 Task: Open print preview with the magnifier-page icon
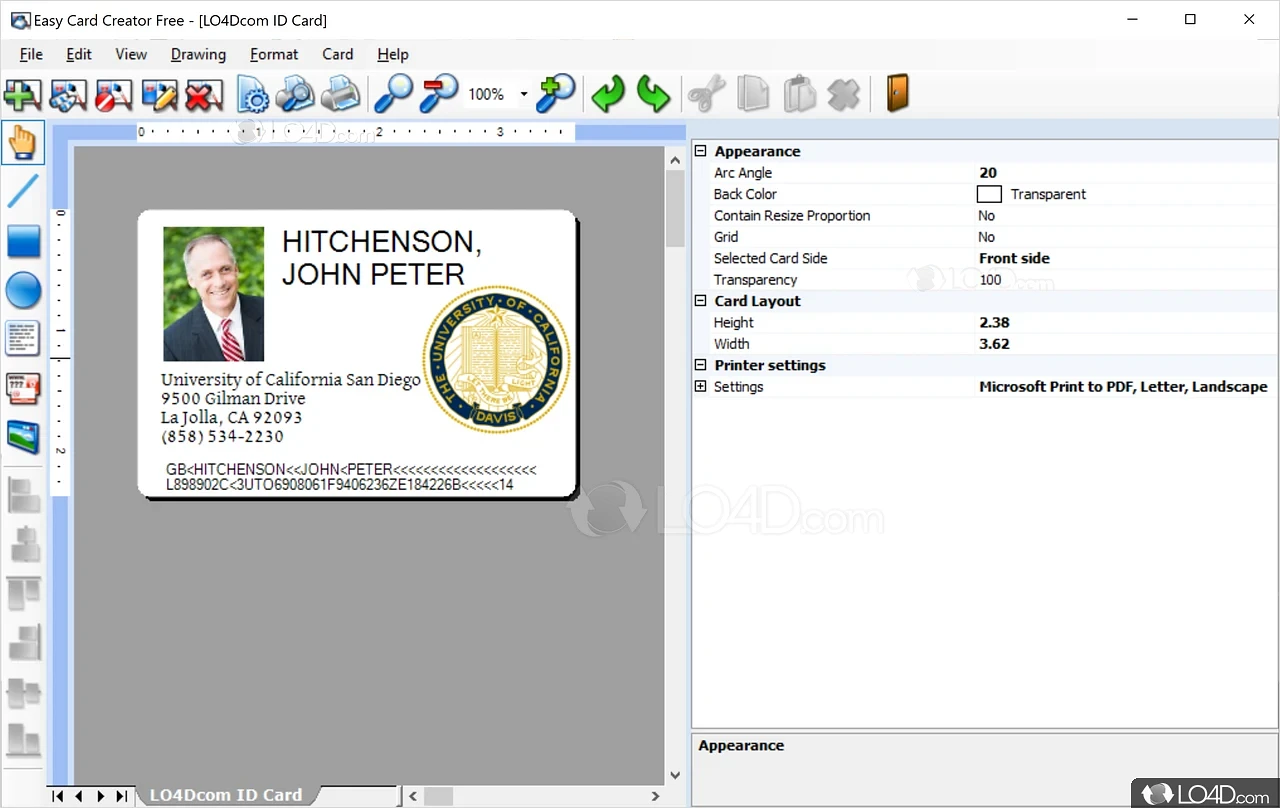click(x=295, y=95)
